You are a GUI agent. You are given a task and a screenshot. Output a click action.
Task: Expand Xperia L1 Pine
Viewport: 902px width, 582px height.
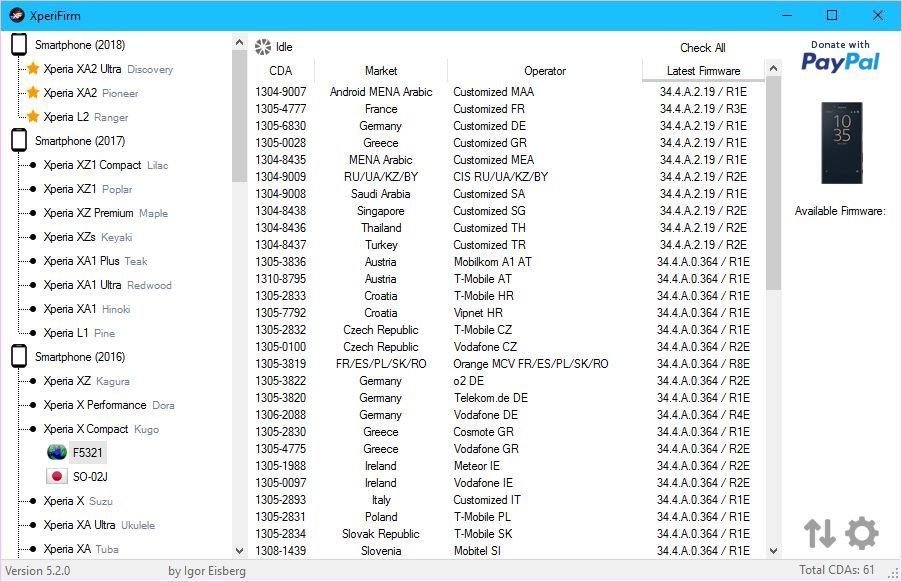click(79, 333)
